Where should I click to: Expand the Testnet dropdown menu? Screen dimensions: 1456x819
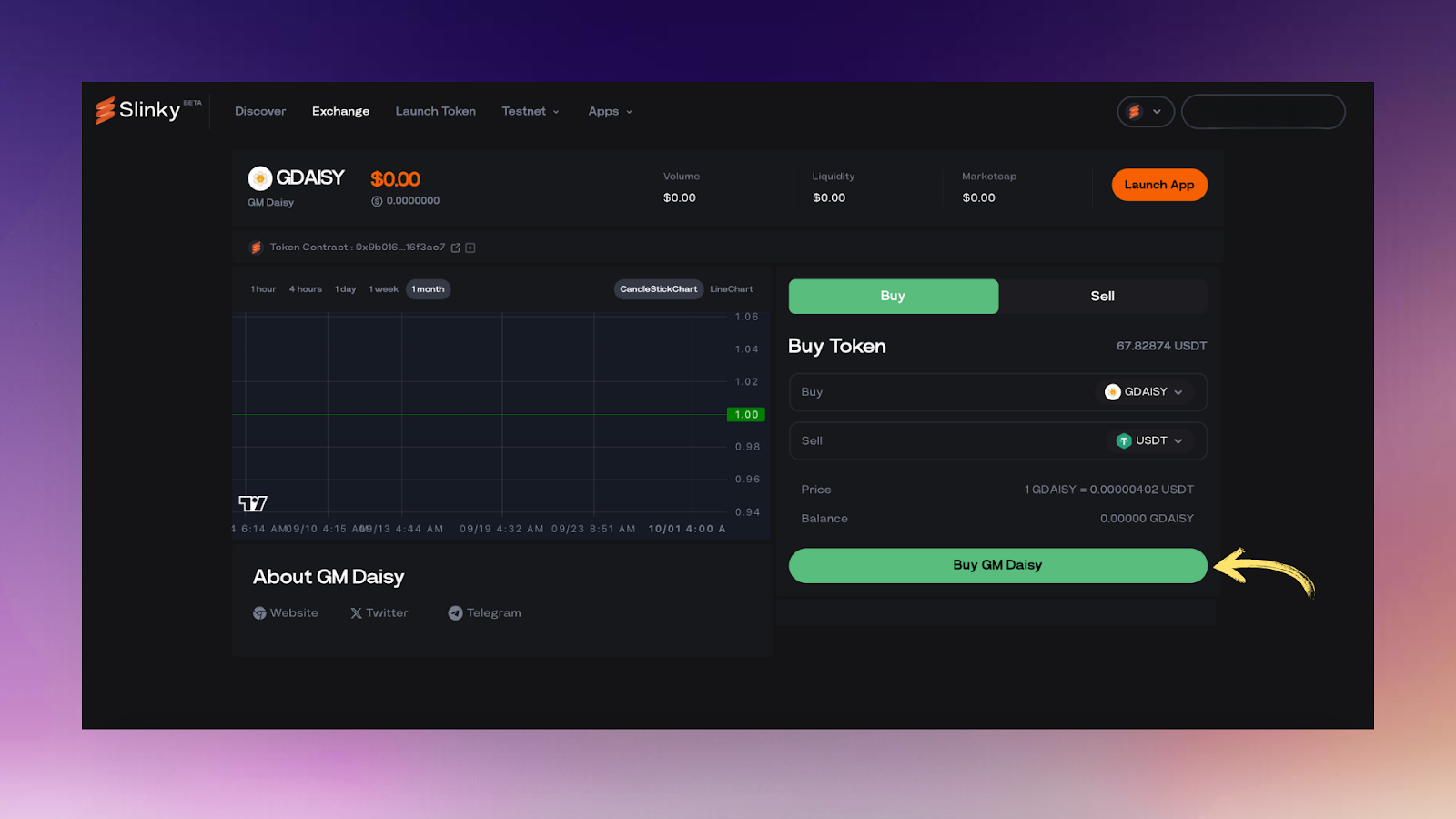[x=531, y=111]
